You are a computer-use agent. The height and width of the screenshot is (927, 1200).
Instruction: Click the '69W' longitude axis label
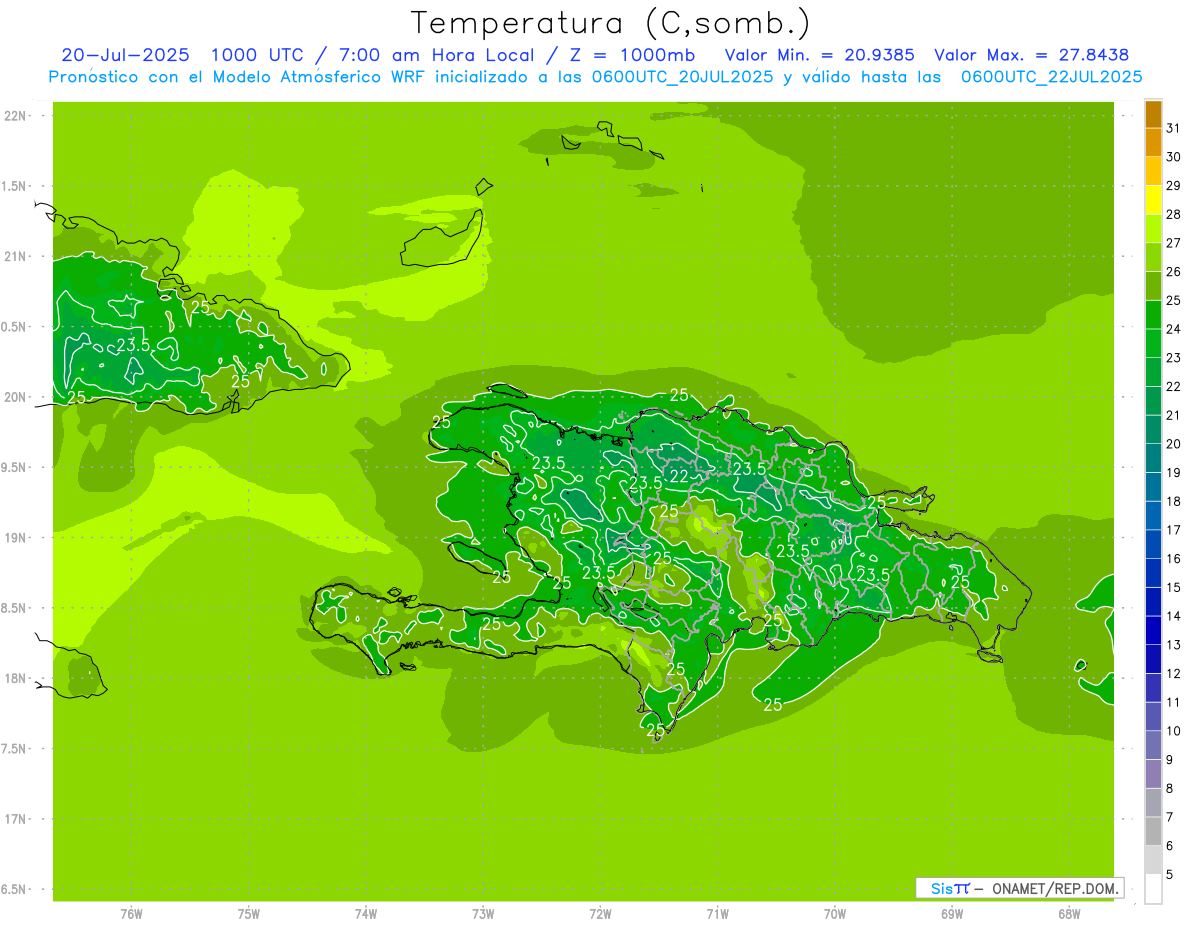952,914
